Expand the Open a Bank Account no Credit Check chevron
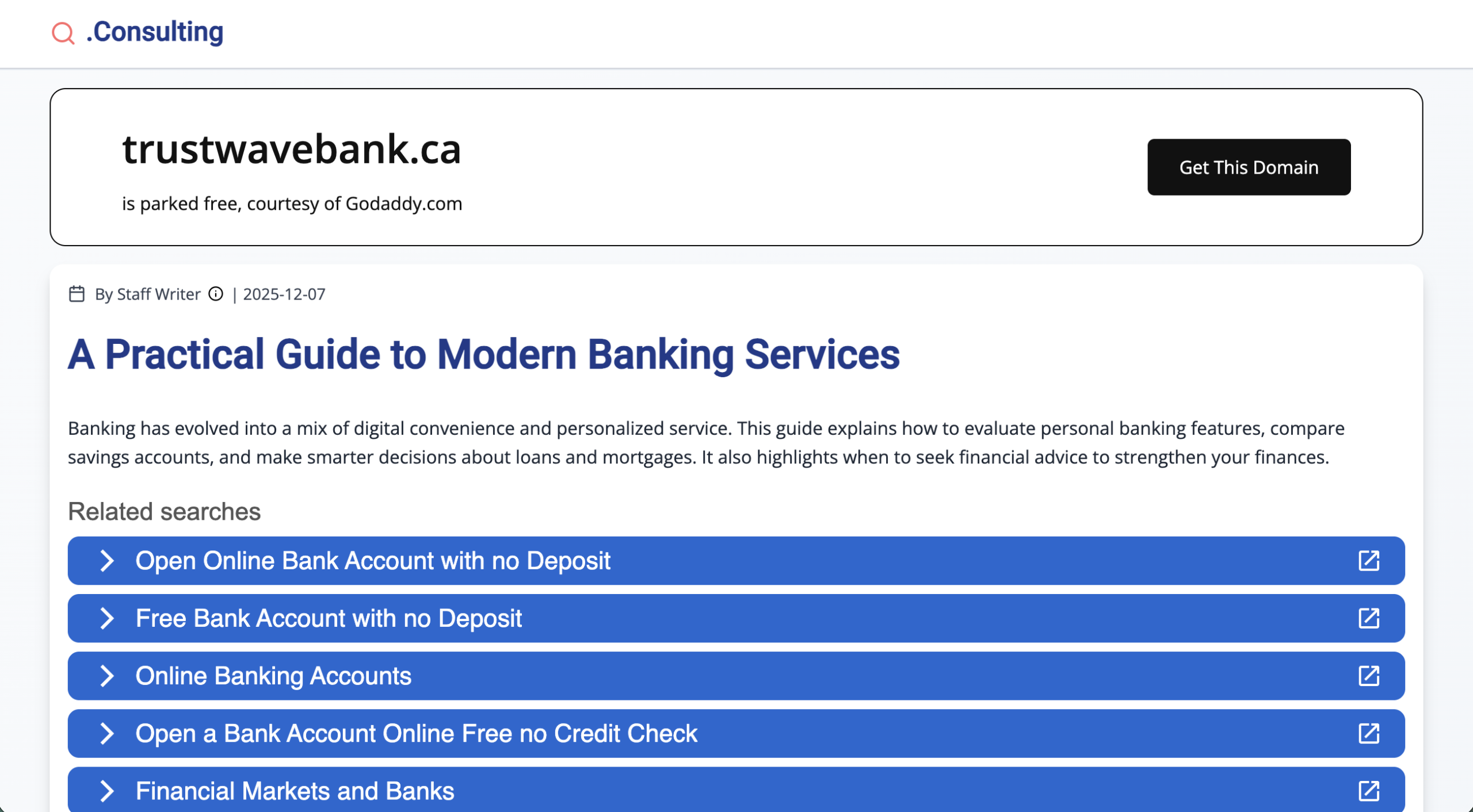Screen dimensions: 1473x812 tap(107, 733)
